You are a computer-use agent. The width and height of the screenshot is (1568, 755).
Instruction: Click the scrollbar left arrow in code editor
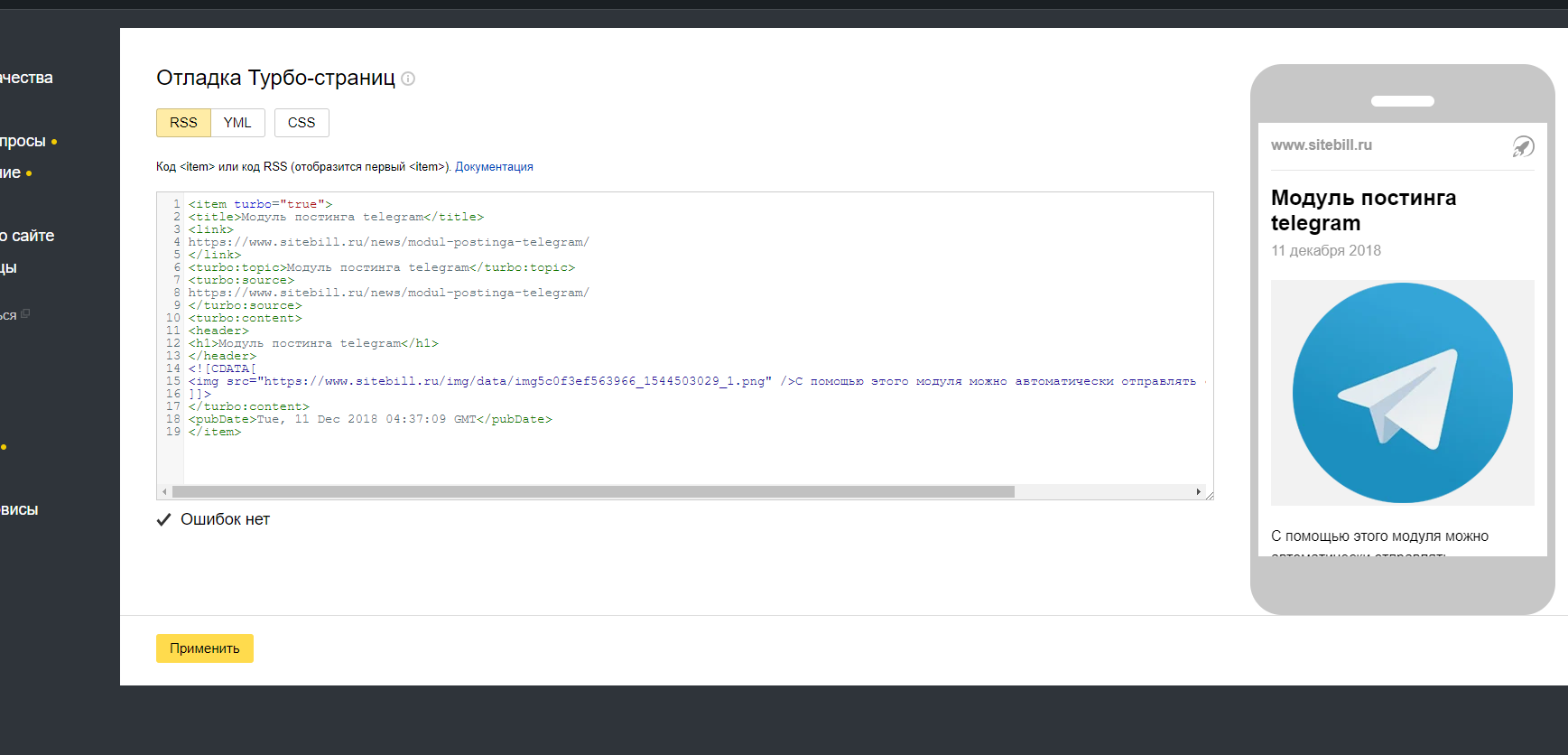tap(164, 492)
